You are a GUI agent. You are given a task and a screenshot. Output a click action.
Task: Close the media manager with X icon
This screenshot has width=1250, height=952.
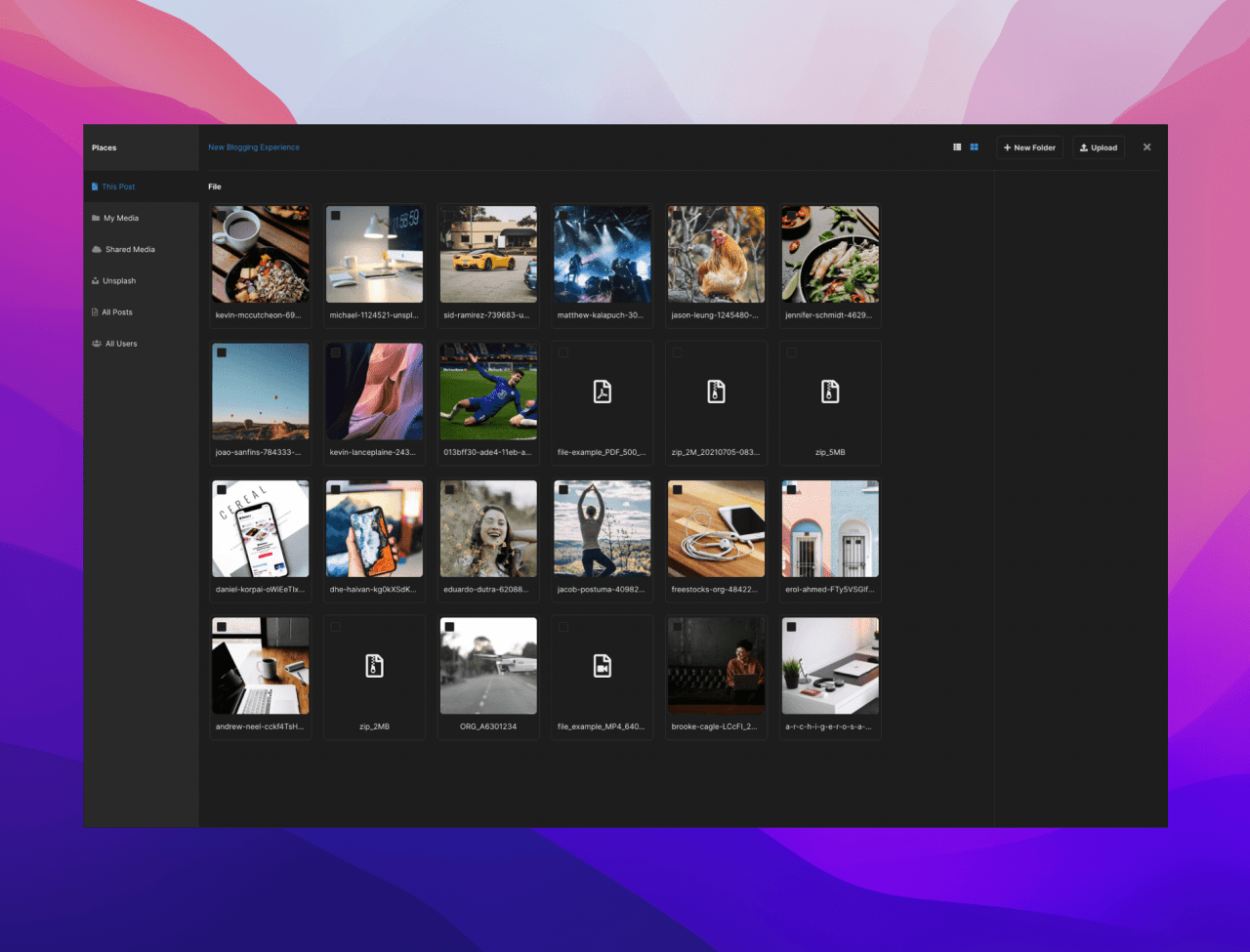1146,147
